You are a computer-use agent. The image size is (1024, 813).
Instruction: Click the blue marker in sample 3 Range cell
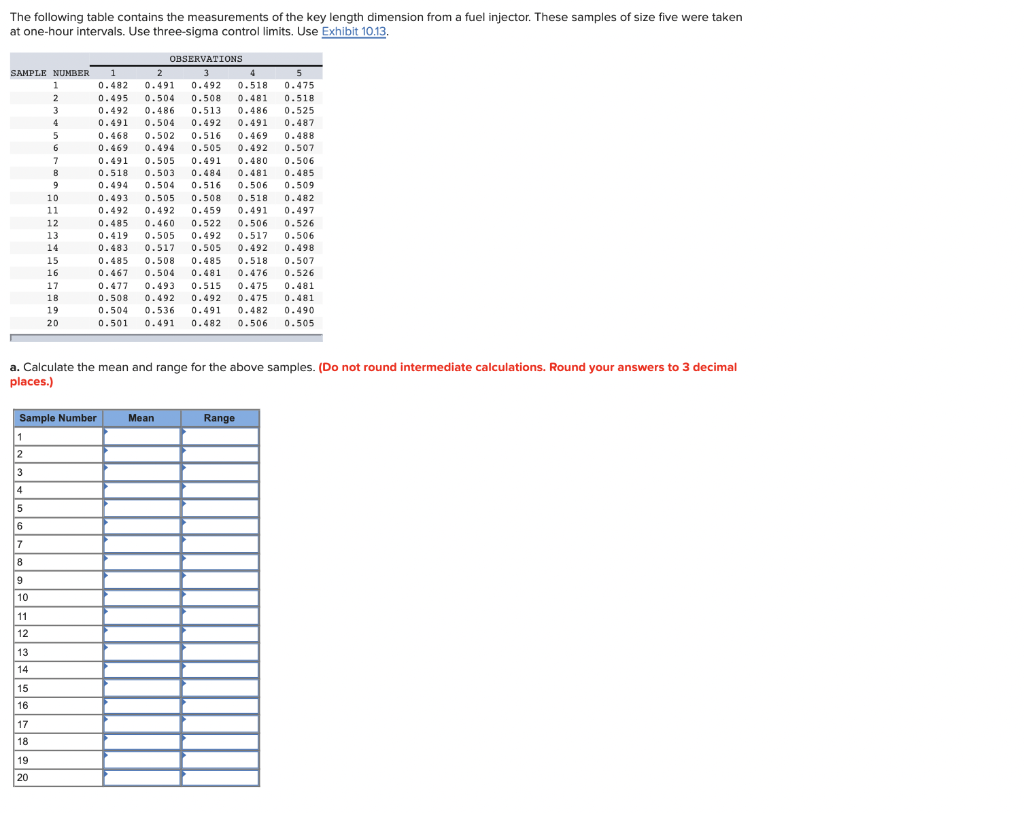[184, 468]
